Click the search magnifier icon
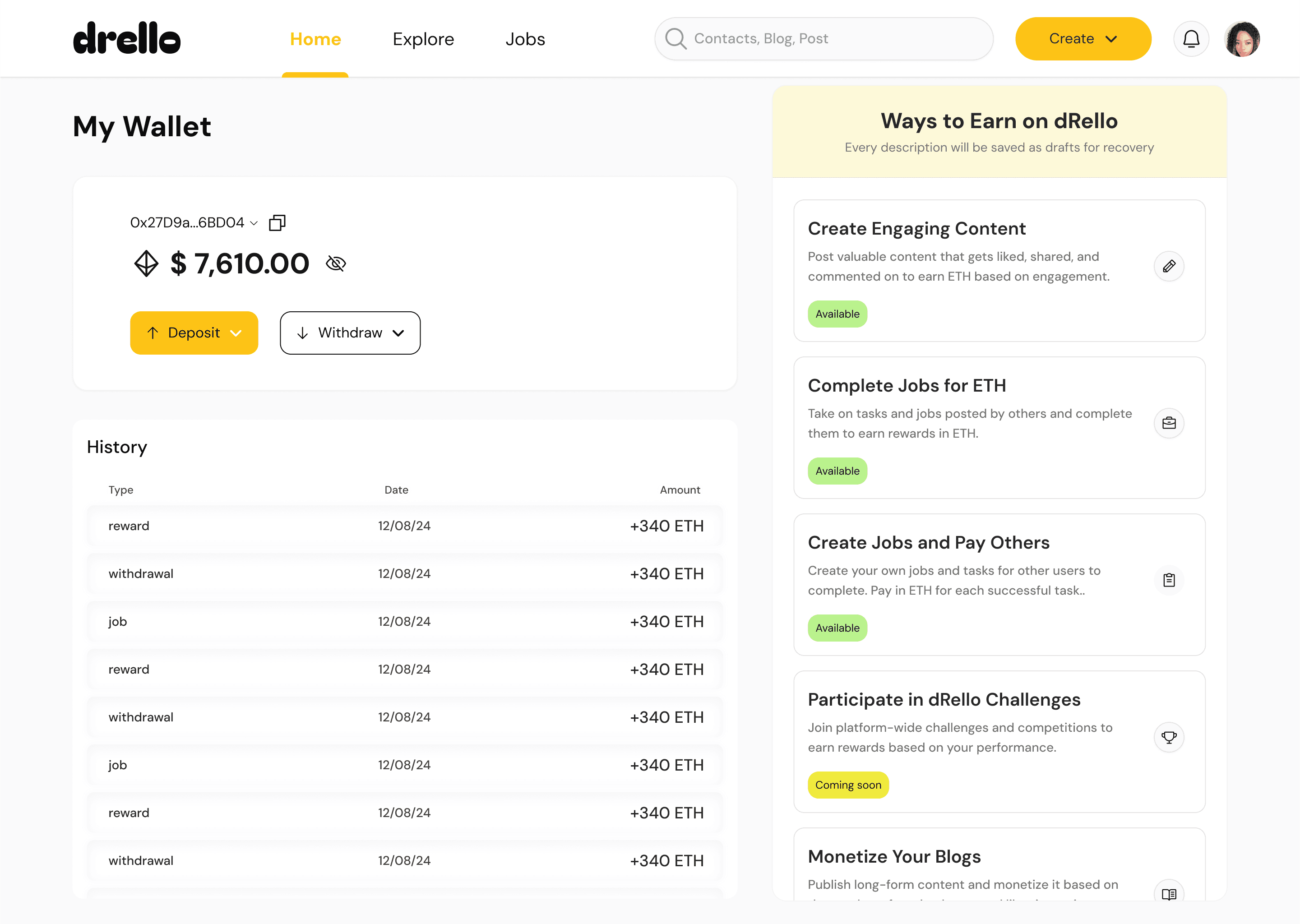This screenshot has width=1300, height=924. point(676,39)
